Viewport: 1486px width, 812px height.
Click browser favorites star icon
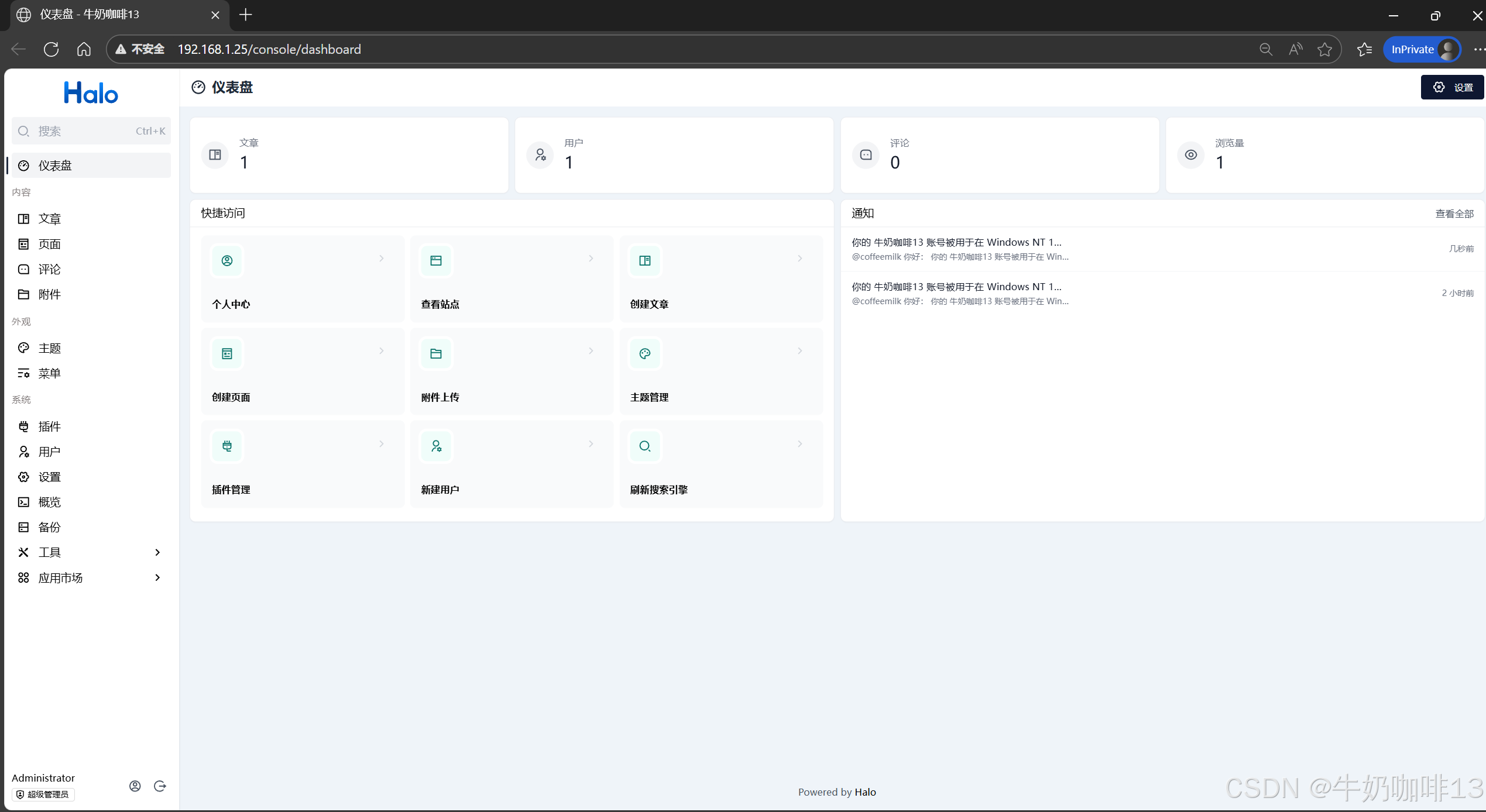pyautogui.click(x=1324, y=50)
